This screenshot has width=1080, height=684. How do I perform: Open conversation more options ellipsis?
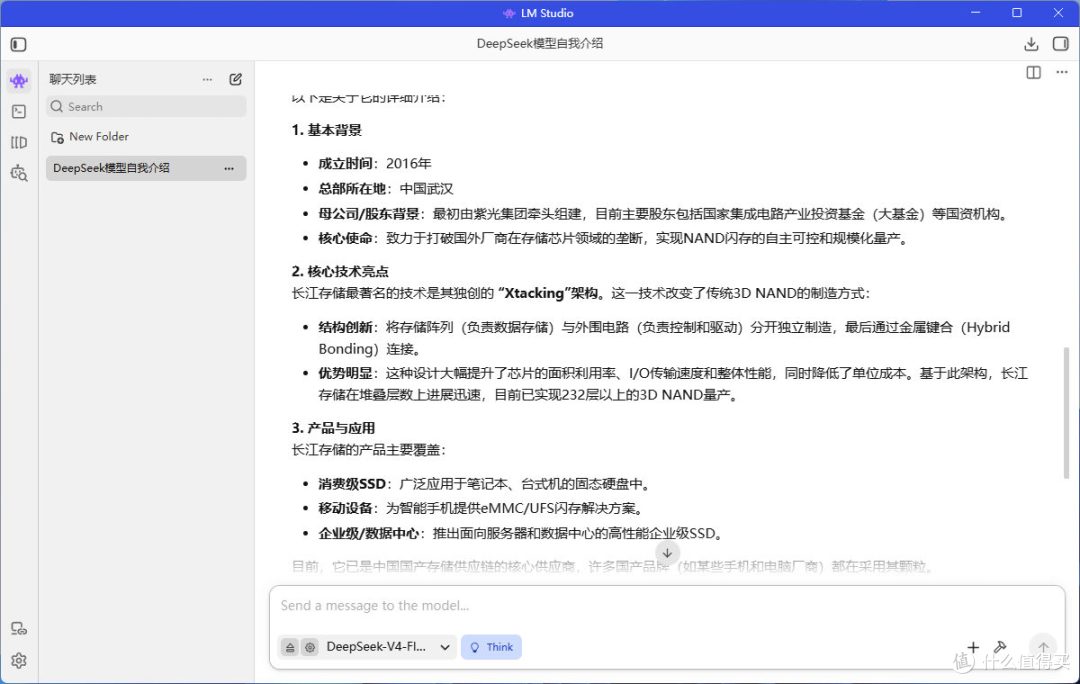[x=1062, y=72]
